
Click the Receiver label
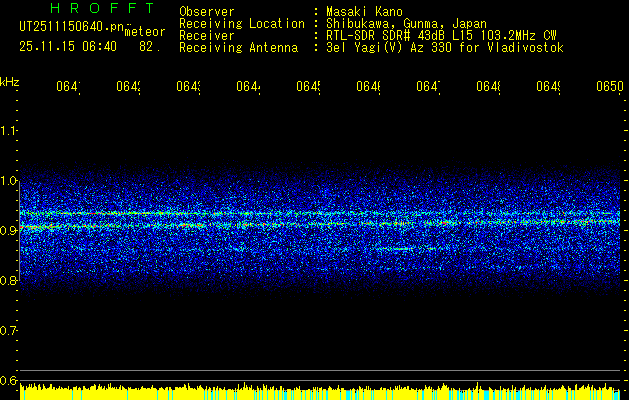207,36
